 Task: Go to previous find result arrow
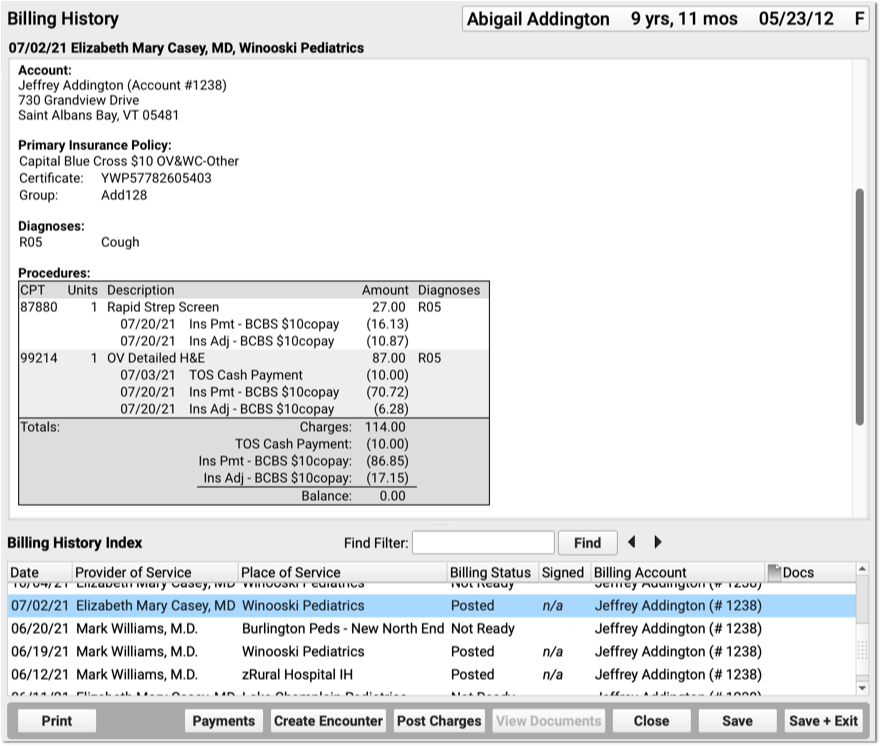632,542
